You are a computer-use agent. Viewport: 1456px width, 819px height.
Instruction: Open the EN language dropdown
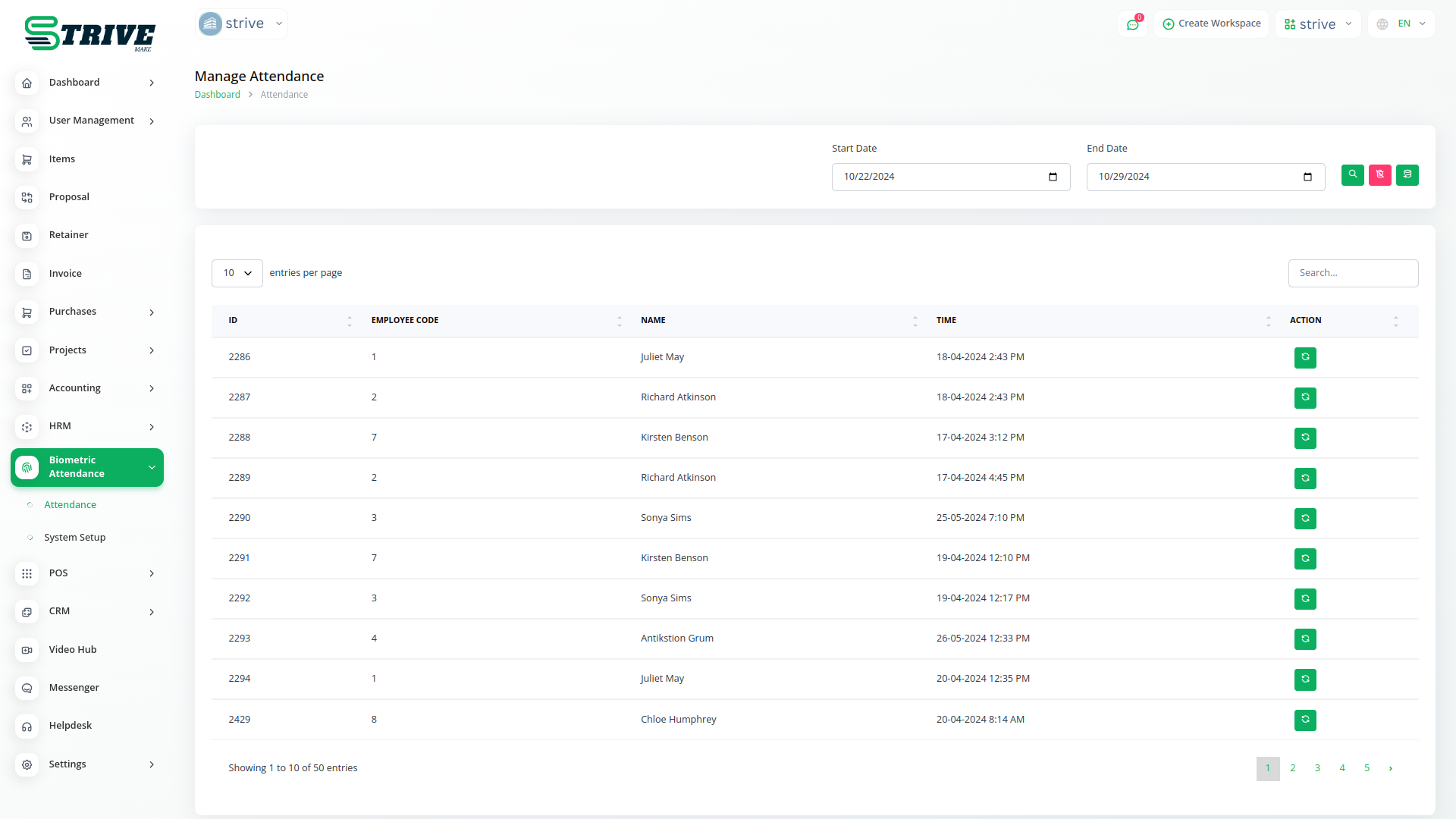(x=1401, y=24)
